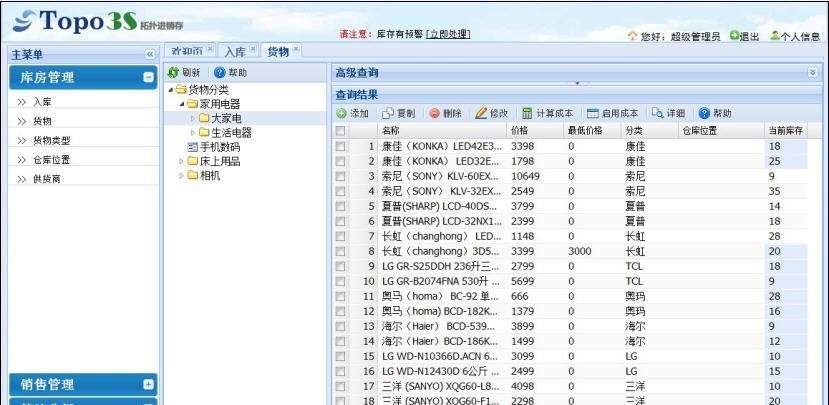Sort by the 最低价格 column header
Viewport: 829px width, 405px height.
tap(592, 131)
